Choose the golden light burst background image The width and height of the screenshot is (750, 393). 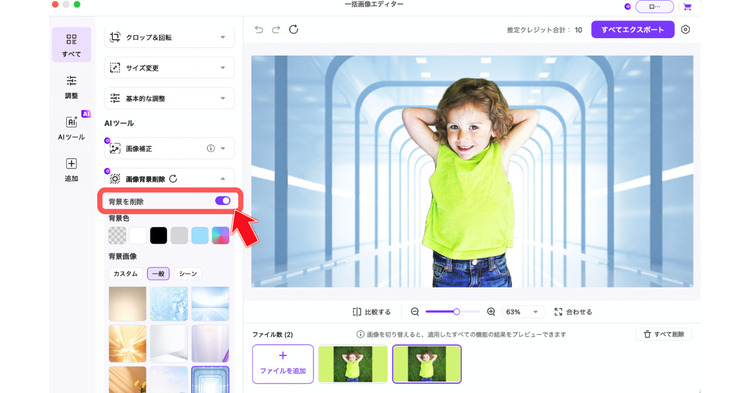[128, 343]
